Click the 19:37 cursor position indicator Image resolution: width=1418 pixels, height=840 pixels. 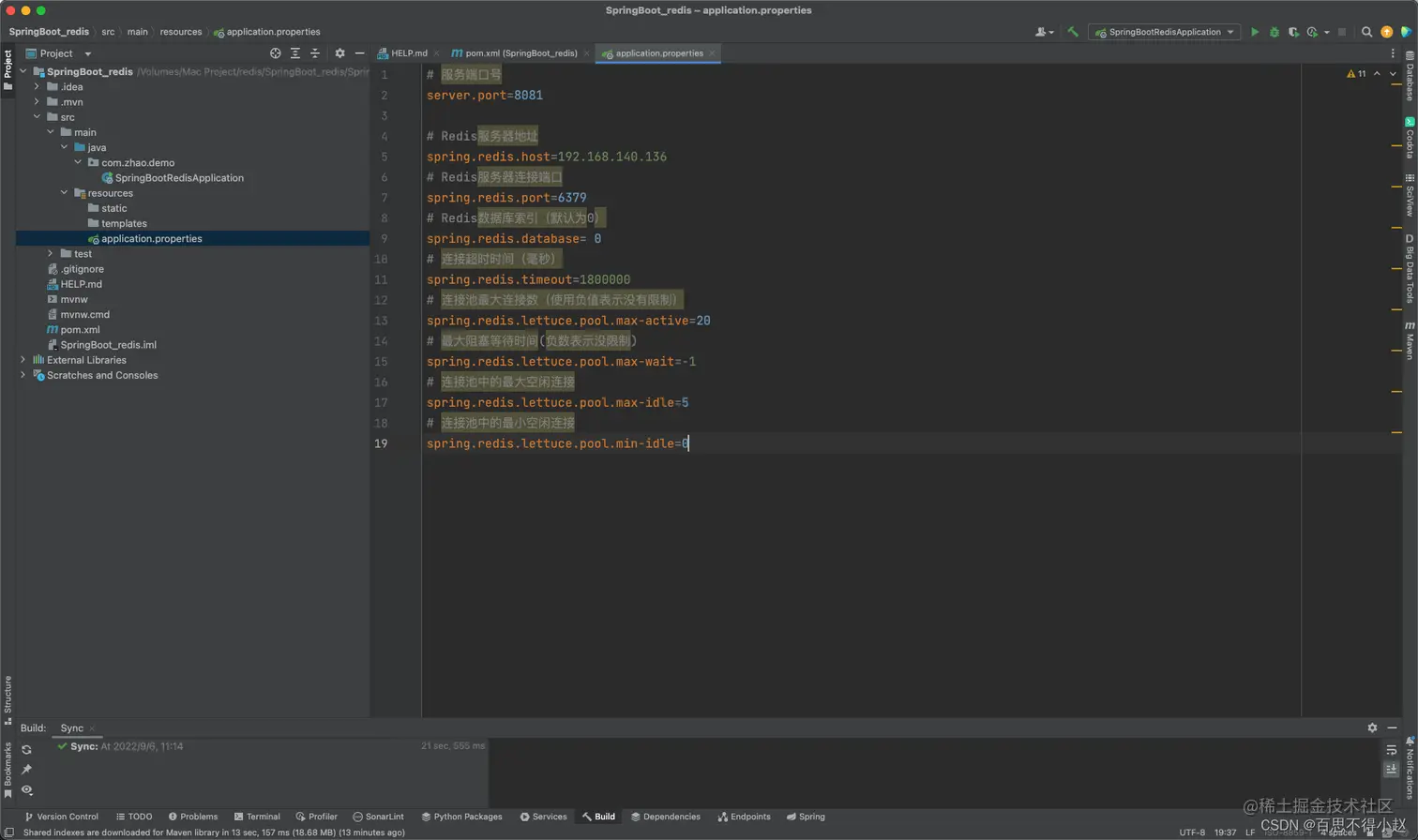click(1225, 832)
